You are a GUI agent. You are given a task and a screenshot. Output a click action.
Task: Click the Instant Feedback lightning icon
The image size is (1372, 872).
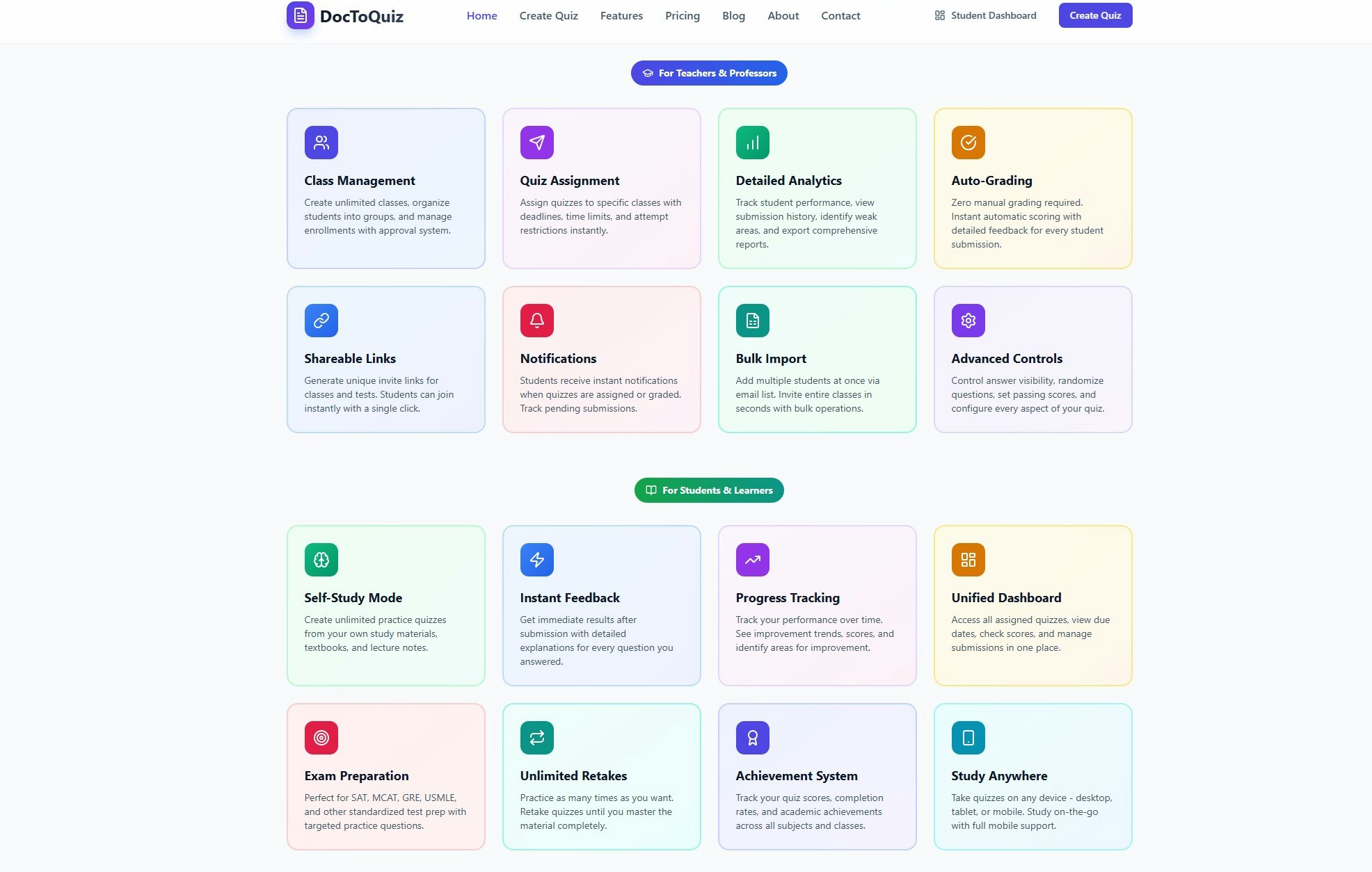pyautogui.click(x=536, y=559)
